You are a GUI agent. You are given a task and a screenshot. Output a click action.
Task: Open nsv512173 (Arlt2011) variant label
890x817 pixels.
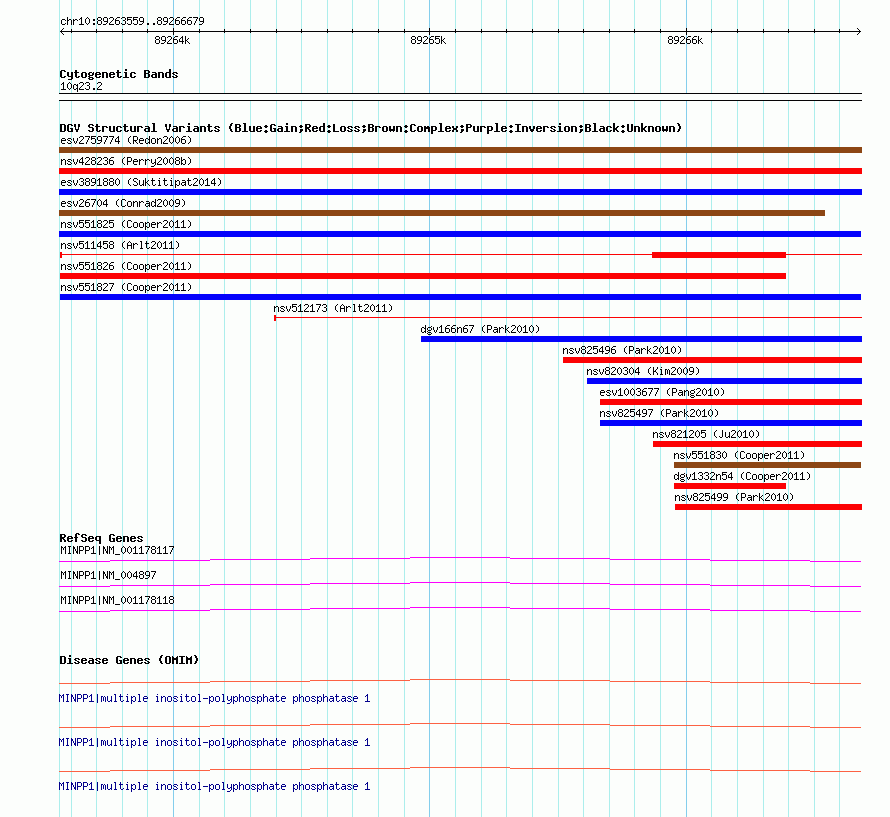333,308
